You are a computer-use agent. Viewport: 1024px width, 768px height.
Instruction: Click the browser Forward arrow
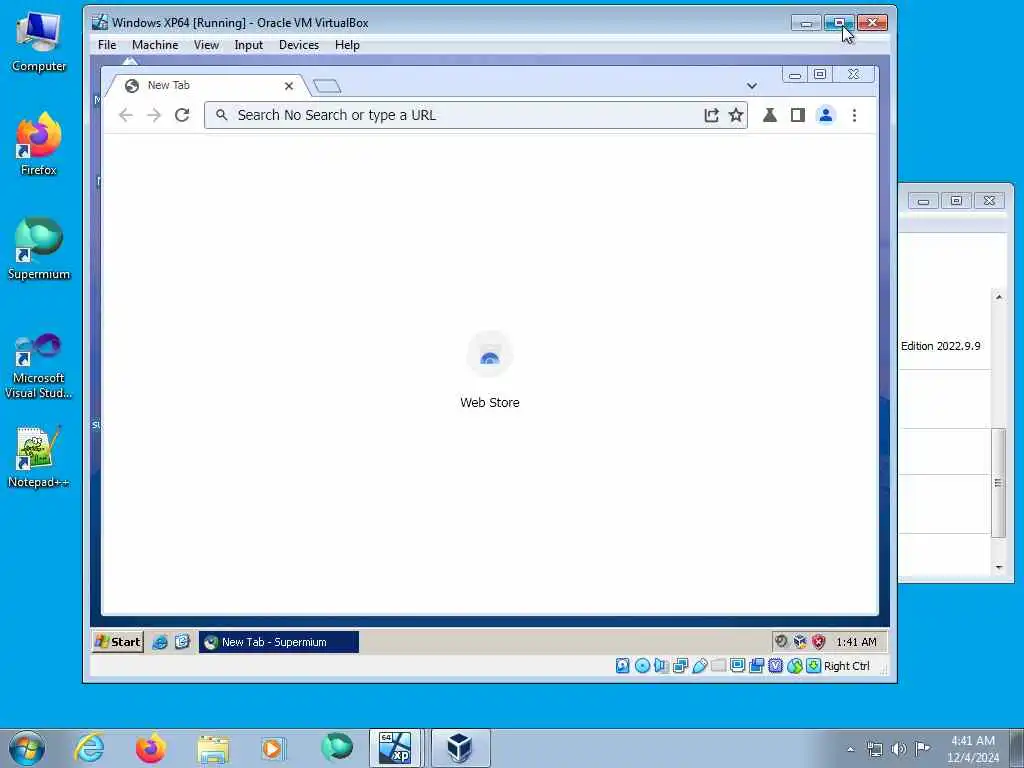point(154,116)
